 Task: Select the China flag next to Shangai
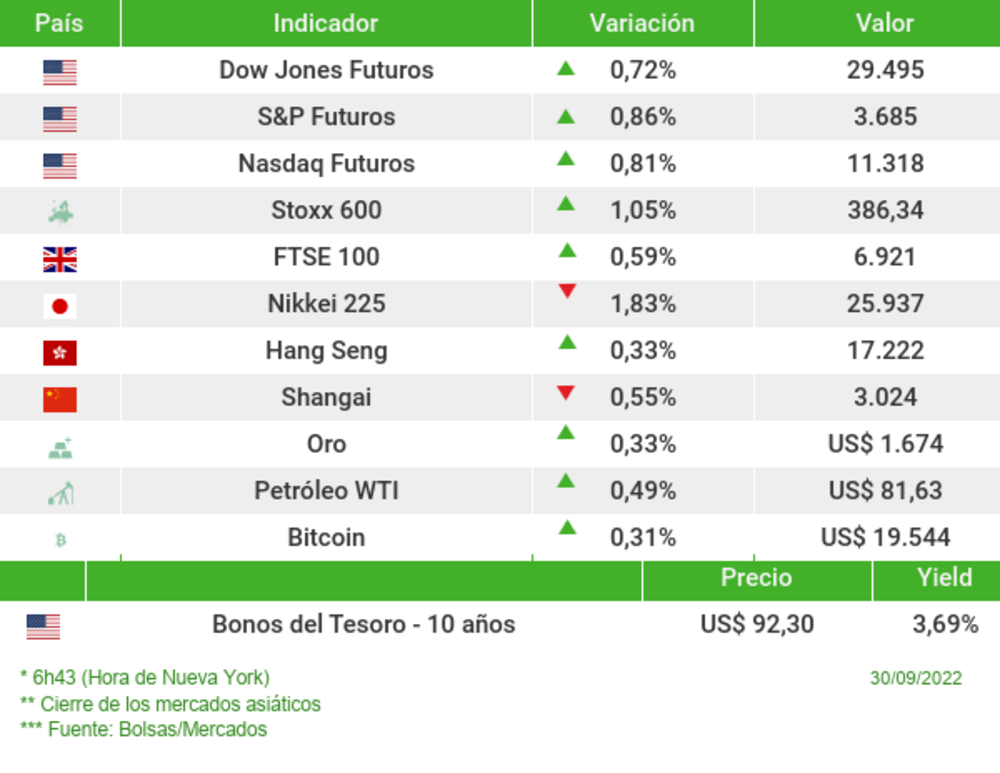pos(60,400)
